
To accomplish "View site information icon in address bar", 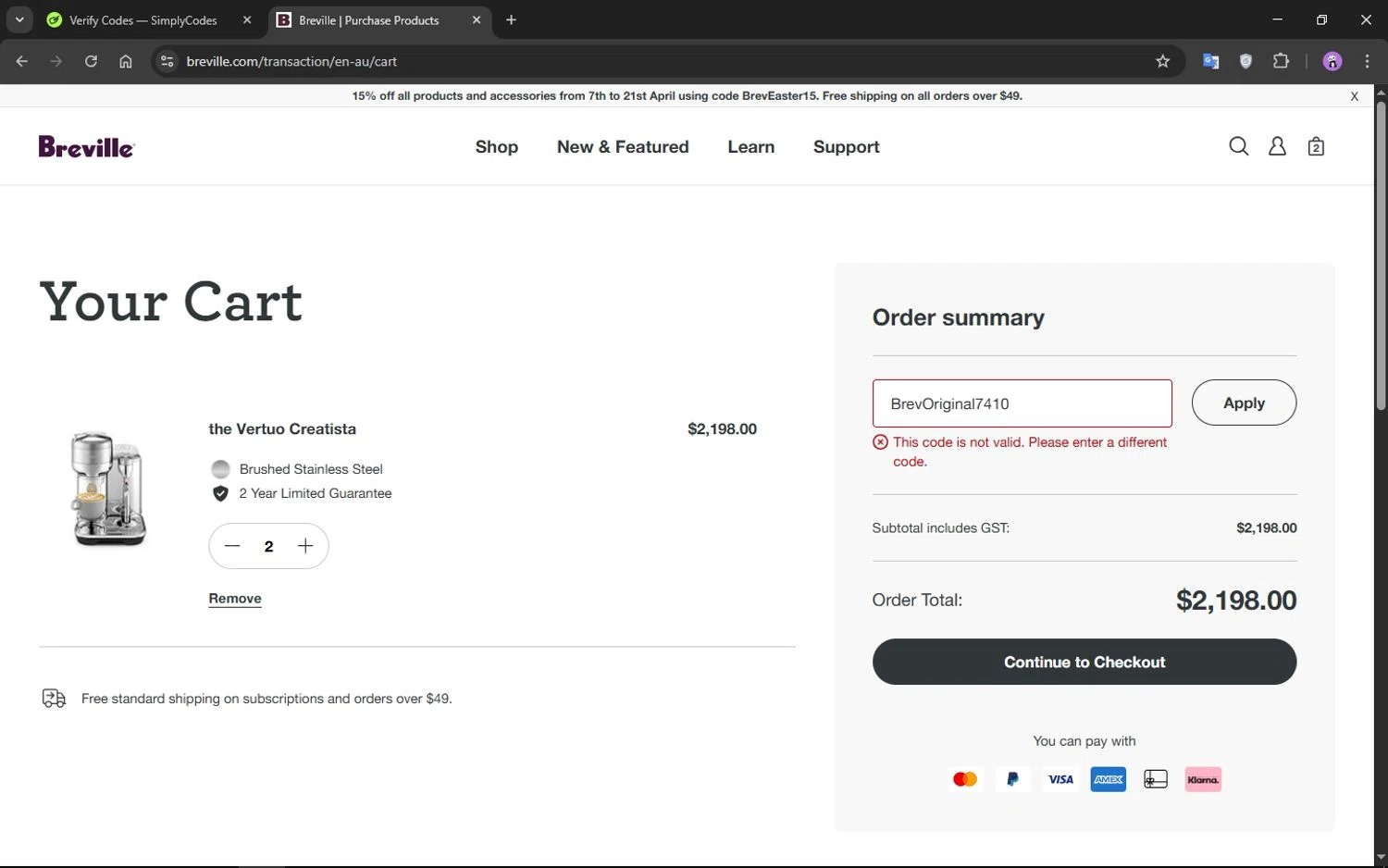I will click(x=167, y=61).
